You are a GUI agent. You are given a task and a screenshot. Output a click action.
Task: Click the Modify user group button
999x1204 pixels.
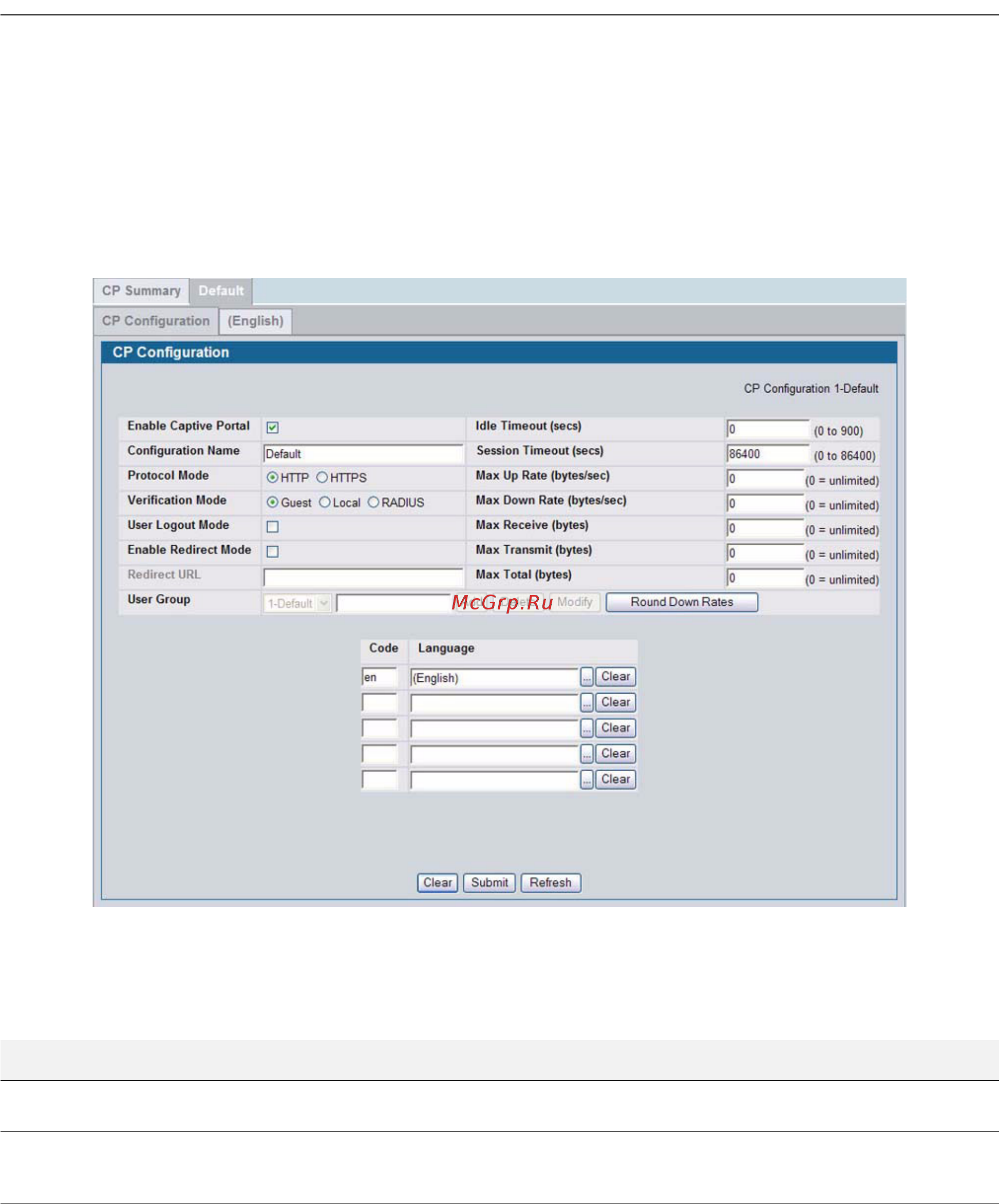[575, 602]
